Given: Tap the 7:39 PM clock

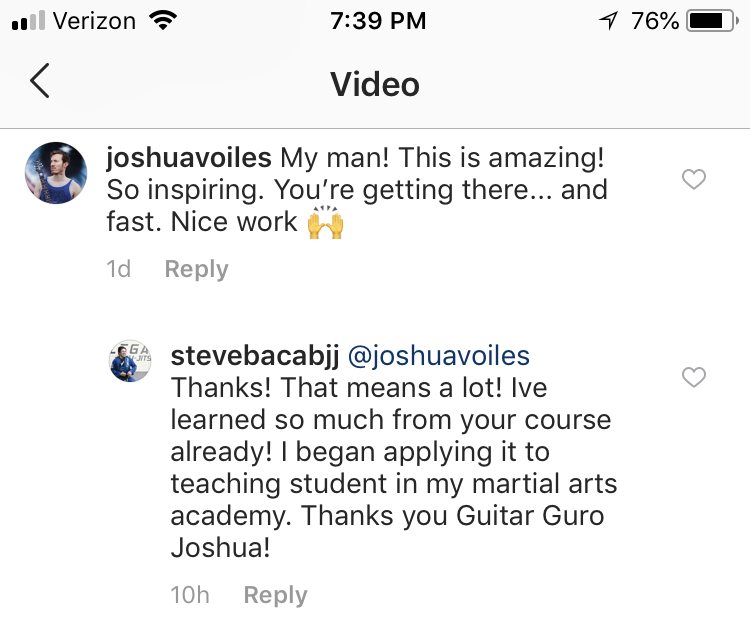Looking at the screenshot, I should (376, 20).
